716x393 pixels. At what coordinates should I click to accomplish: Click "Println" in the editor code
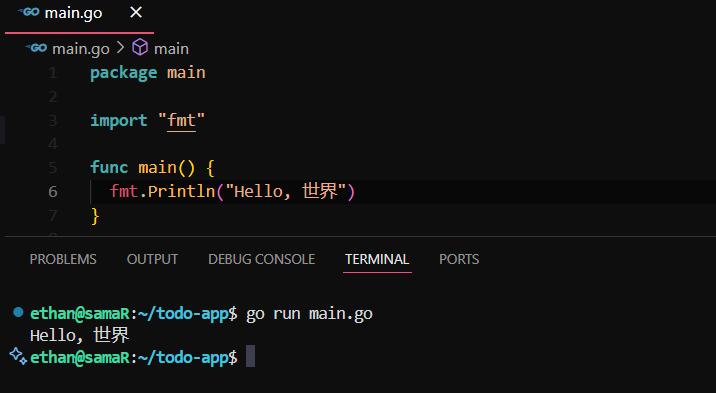tap(181, 191)
